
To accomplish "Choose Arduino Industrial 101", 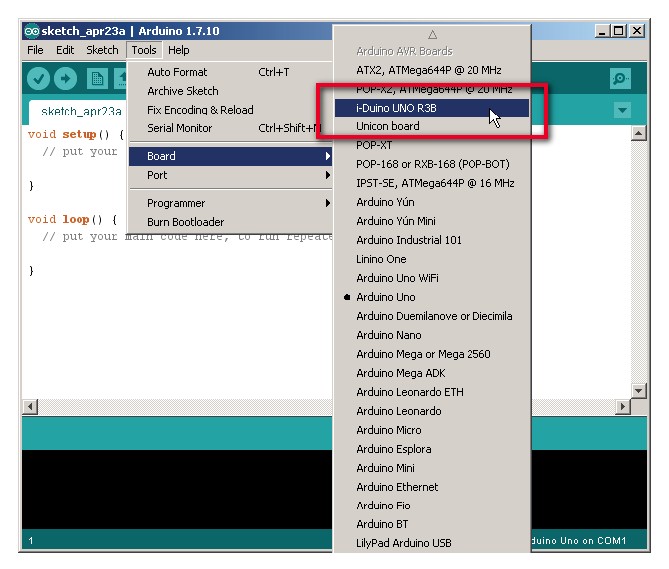I will 432,240.
